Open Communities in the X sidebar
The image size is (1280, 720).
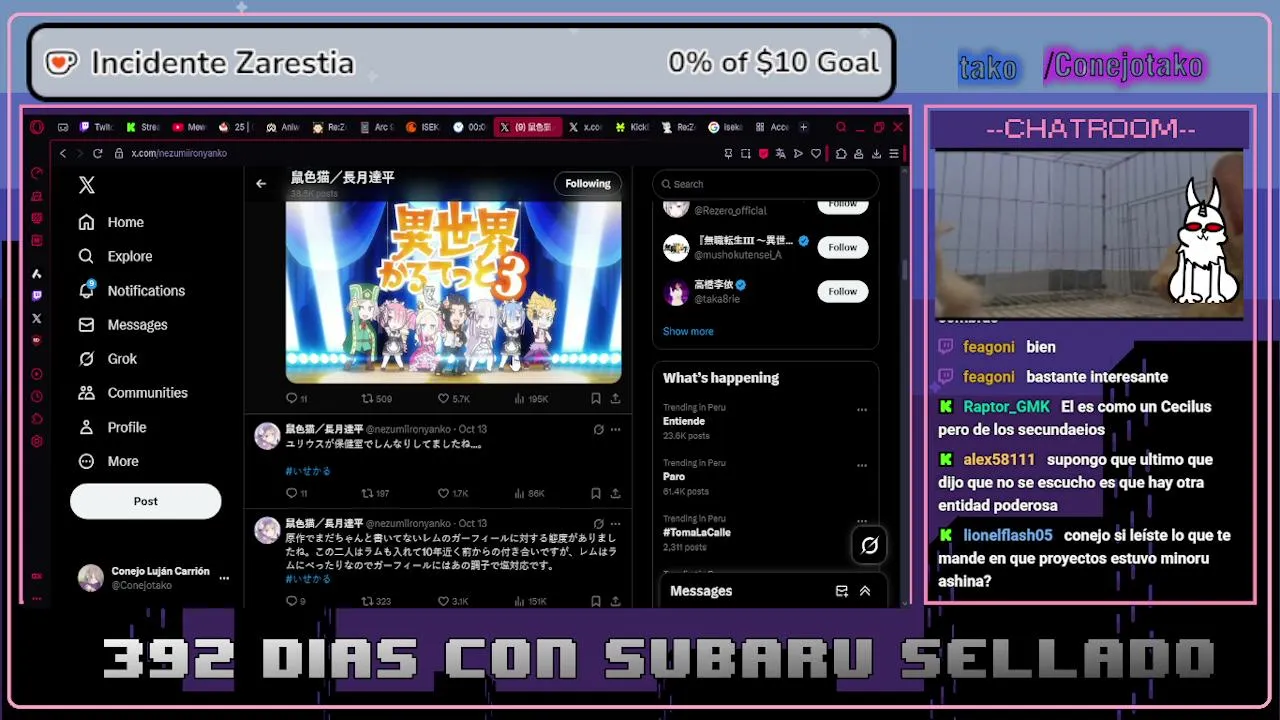click(x=133, y=393)
